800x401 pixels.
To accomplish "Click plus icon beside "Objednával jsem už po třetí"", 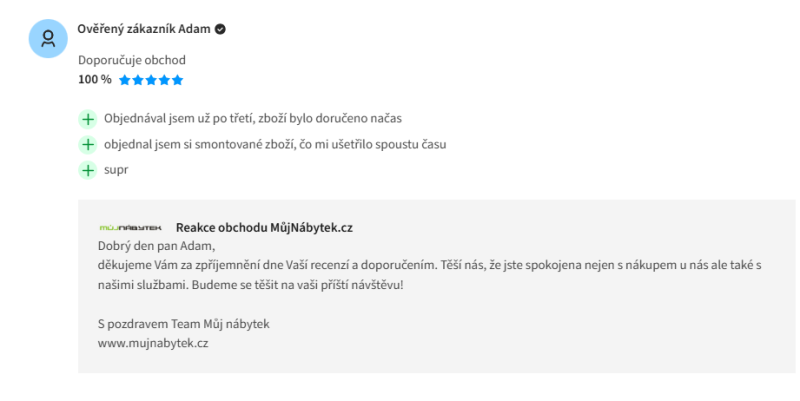I will point(88,119).
